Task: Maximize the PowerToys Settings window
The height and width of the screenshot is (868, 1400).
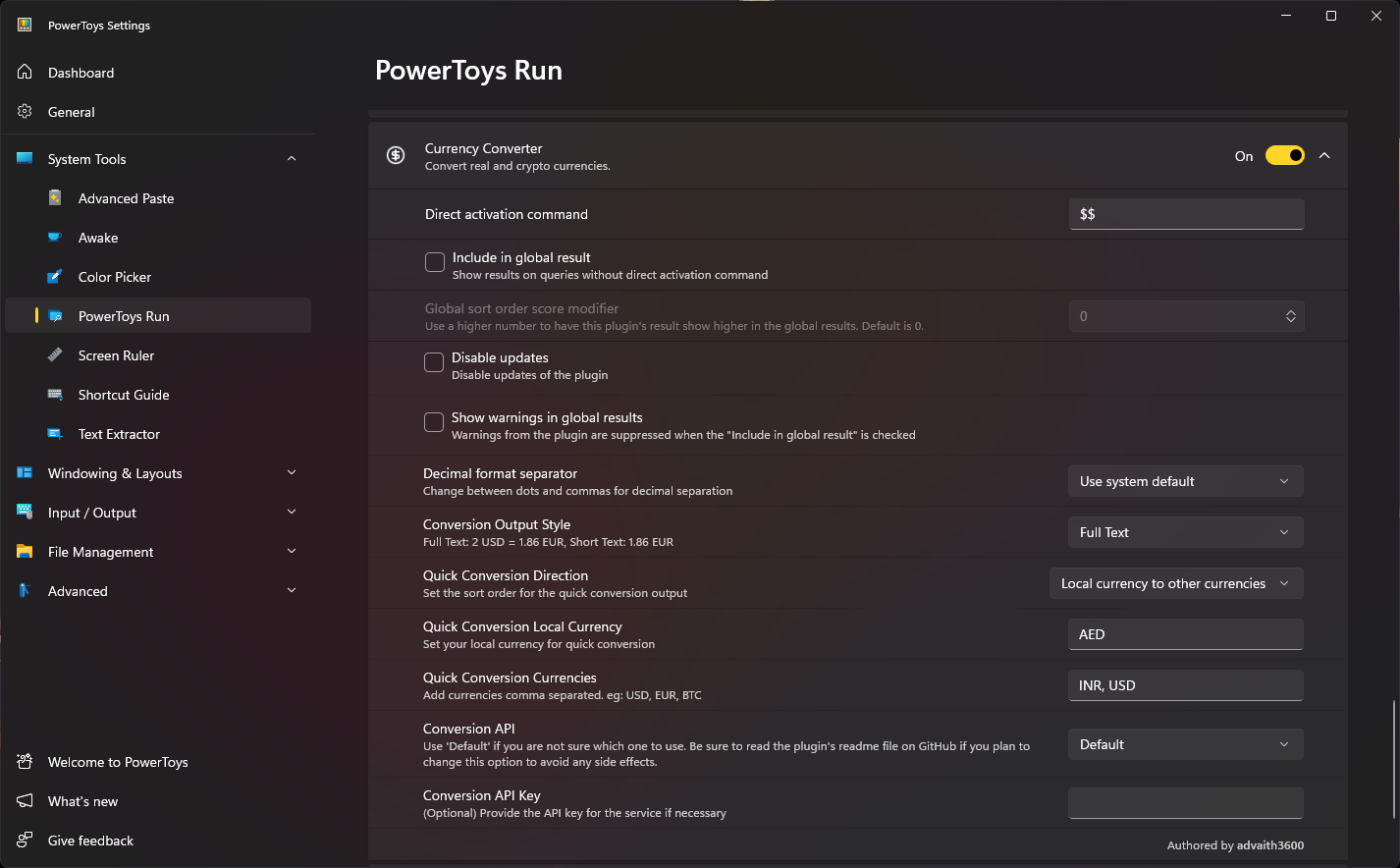Action: (x=1331, y=16)
